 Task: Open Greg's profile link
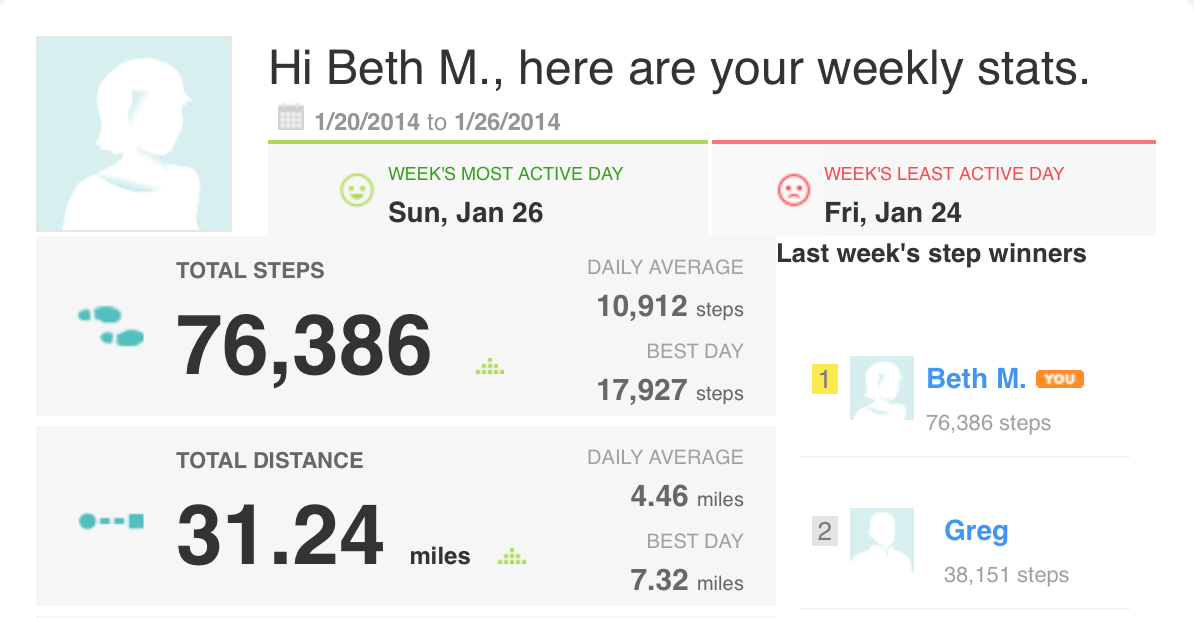click(x=976, y=530)
